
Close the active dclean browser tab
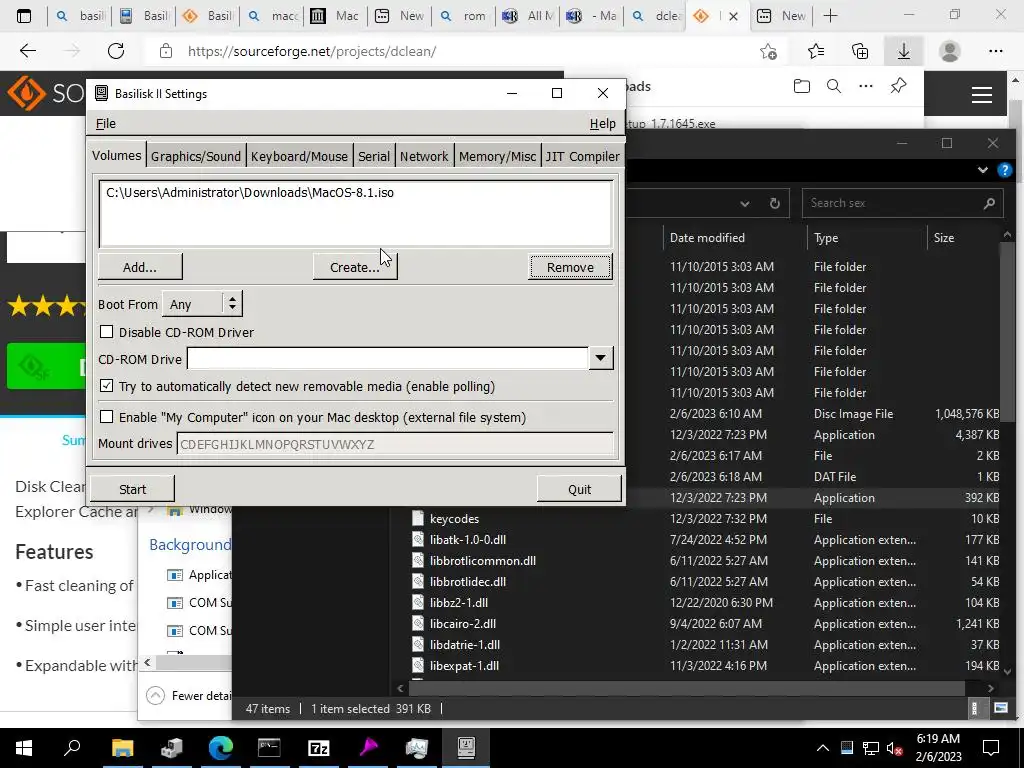[733, 16]
